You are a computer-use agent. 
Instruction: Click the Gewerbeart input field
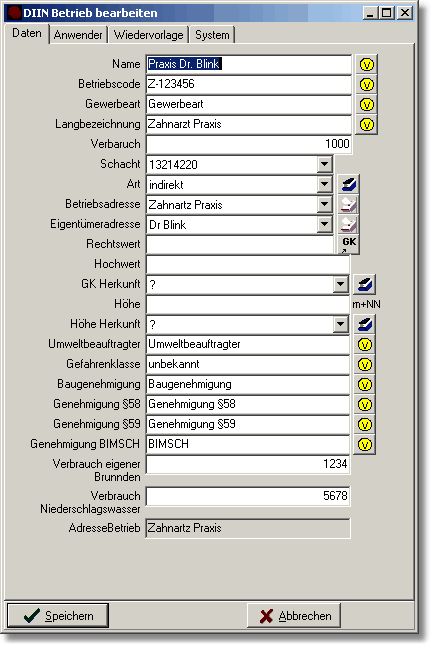point(249,104)
